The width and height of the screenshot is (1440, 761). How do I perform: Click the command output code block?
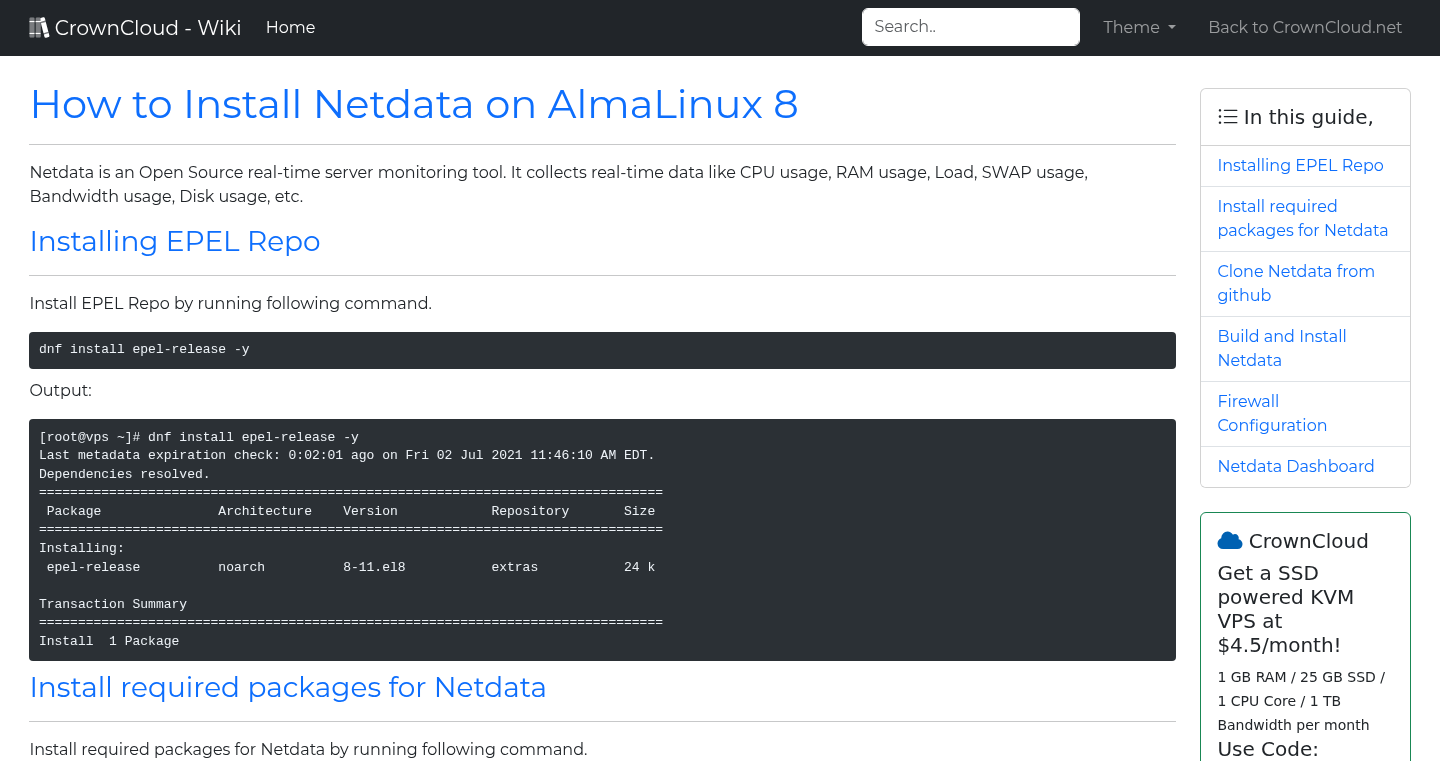pos(601,540)
